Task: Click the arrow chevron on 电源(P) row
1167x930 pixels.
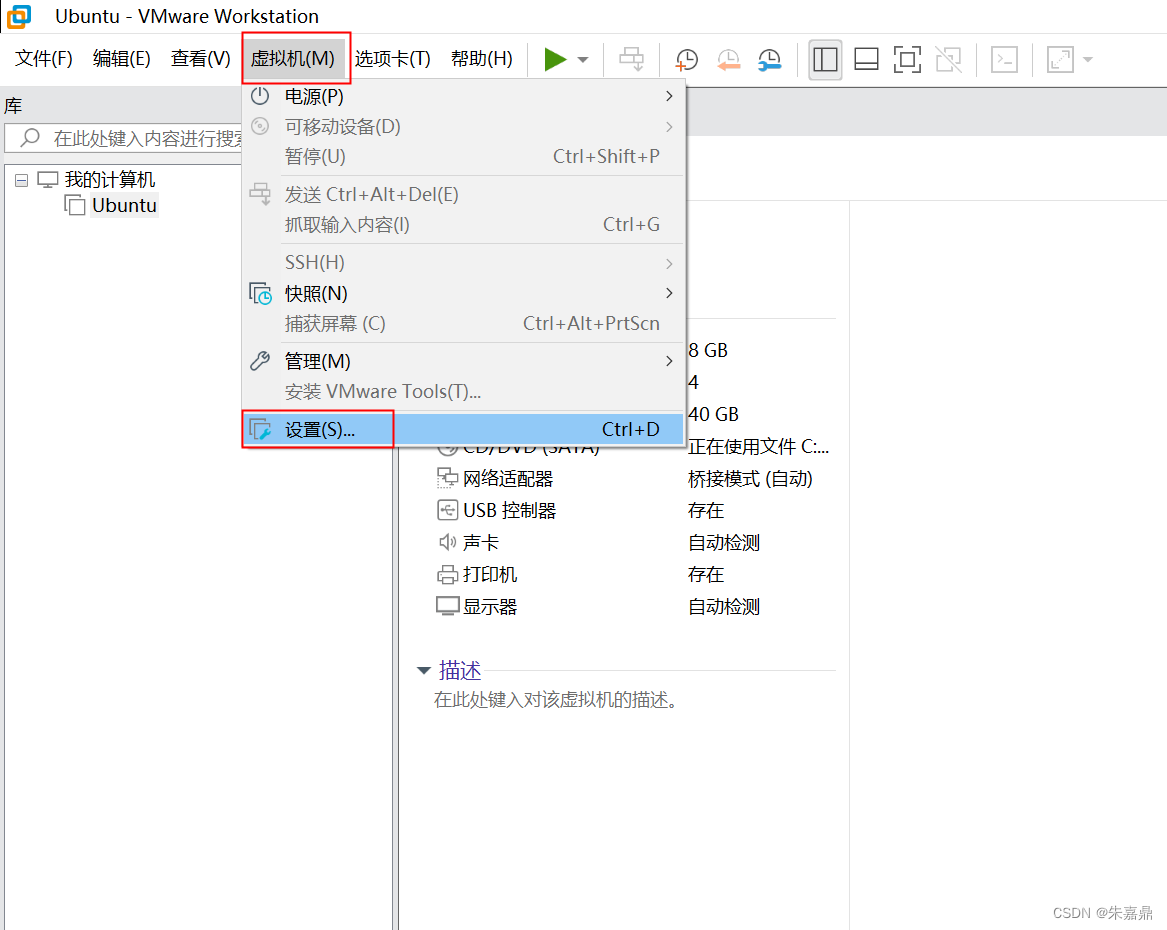Action: tap(668, 96)
